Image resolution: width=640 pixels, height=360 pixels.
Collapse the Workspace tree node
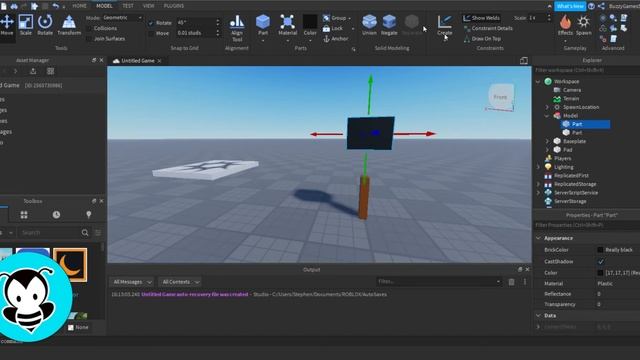(x=538, y=82)
